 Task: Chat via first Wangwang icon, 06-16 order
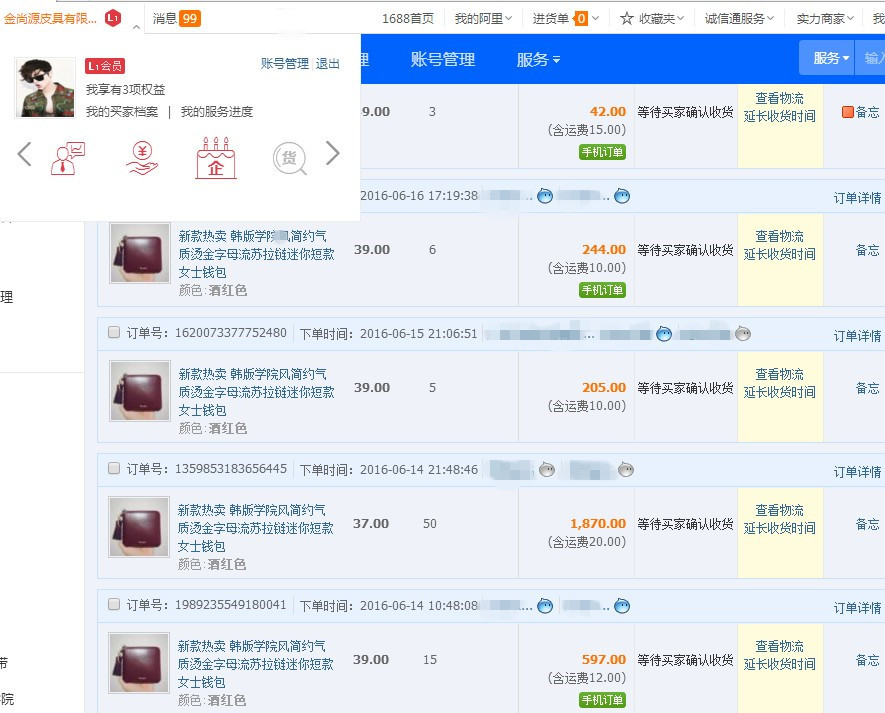pos(545,196)
